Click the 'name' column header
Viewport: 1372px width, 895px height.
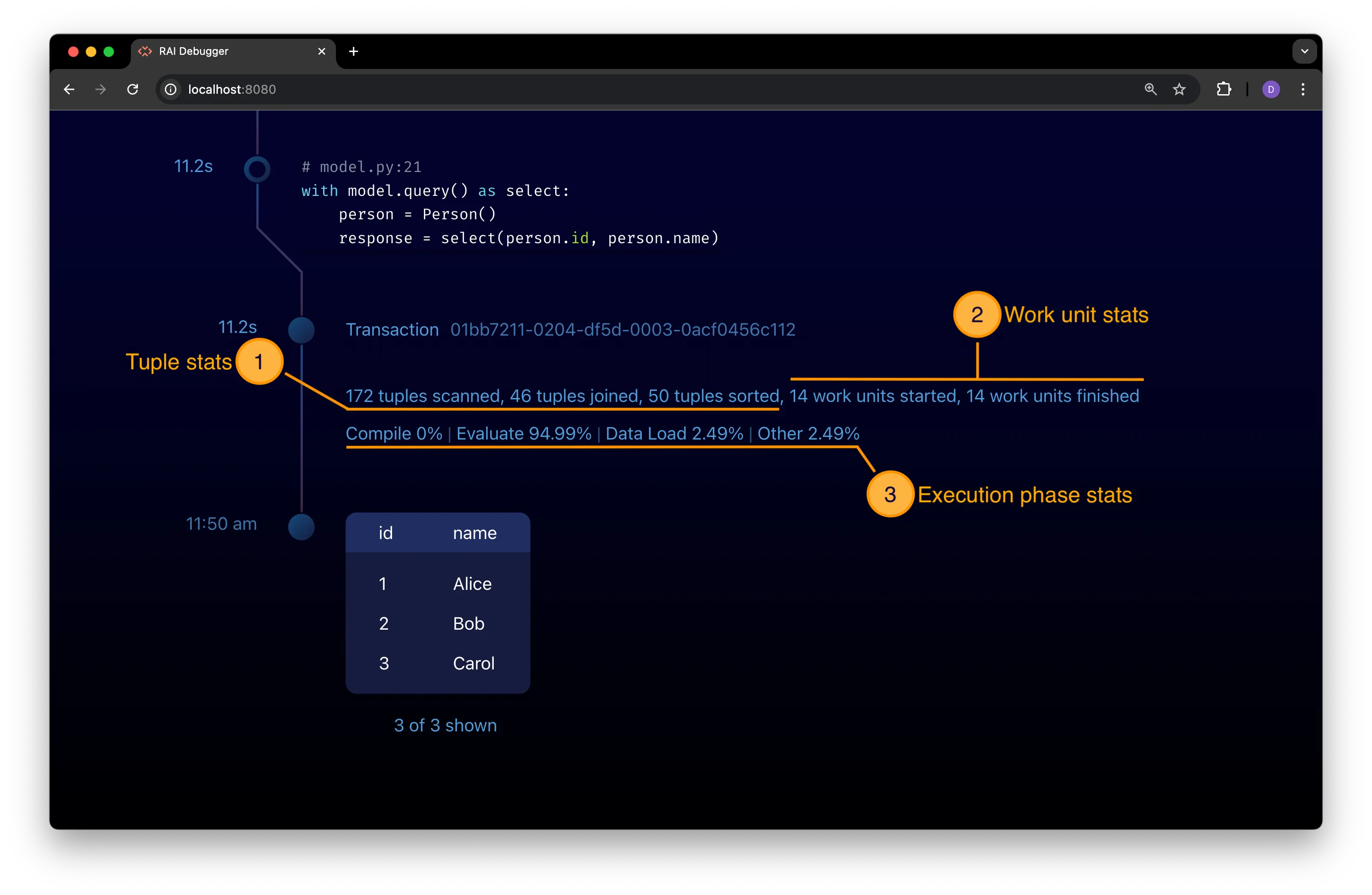click(474, 533)
